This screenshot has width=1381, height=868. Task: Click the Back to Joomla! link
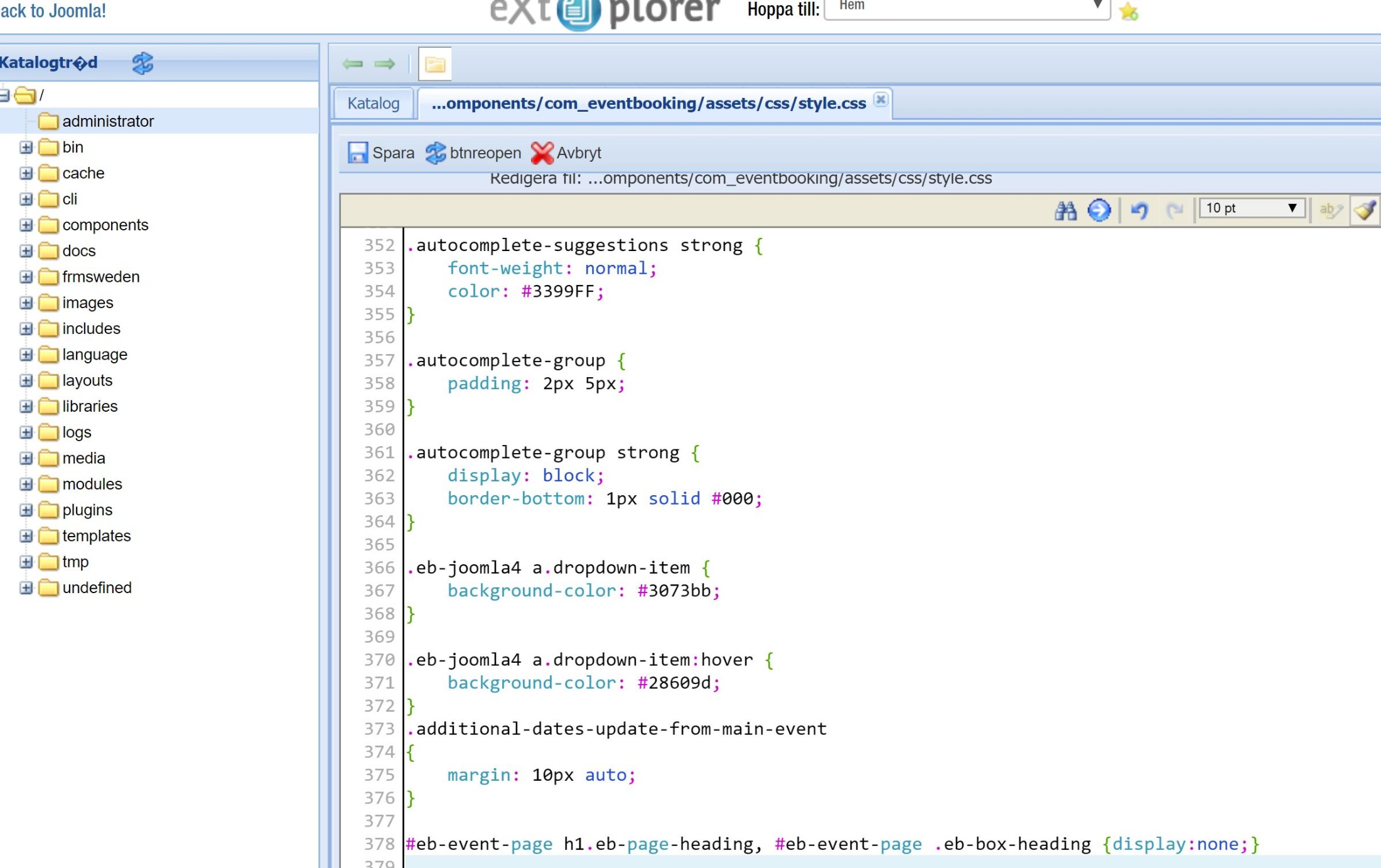pos(53,11)
